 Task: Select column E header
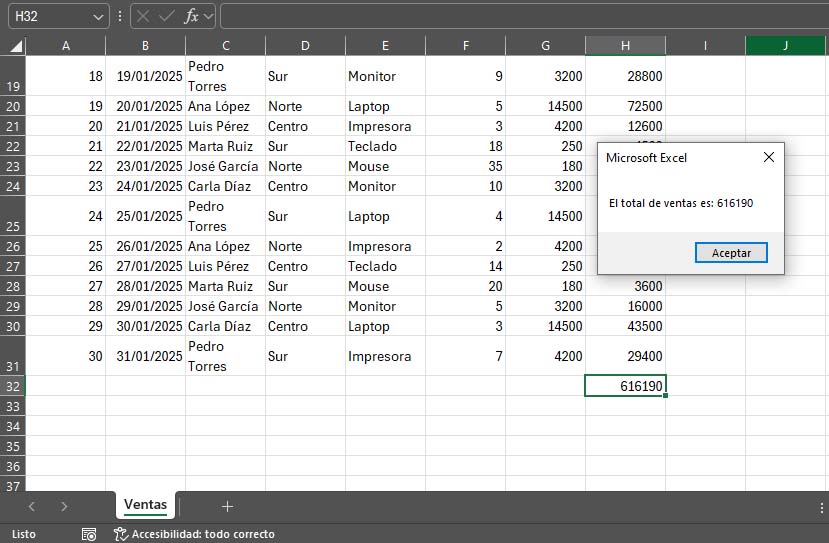point(385,46)
